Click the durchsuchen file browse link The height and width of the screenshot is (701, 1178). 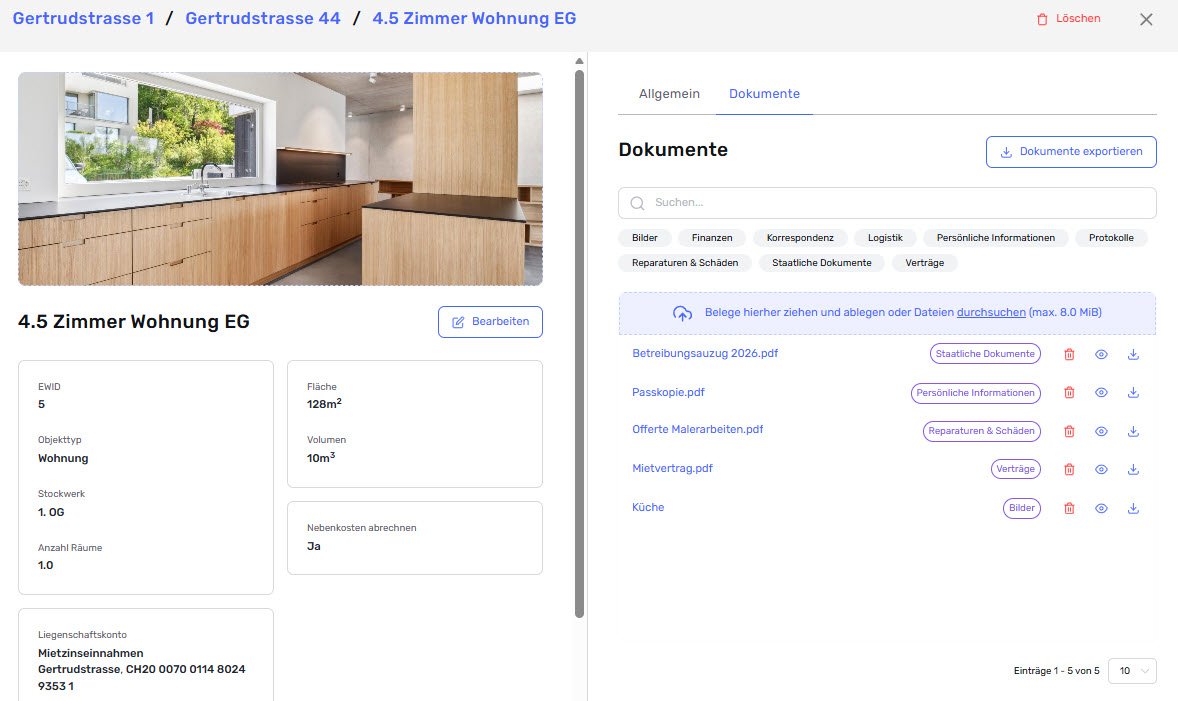pyautogui.click(x=991, y=313)
